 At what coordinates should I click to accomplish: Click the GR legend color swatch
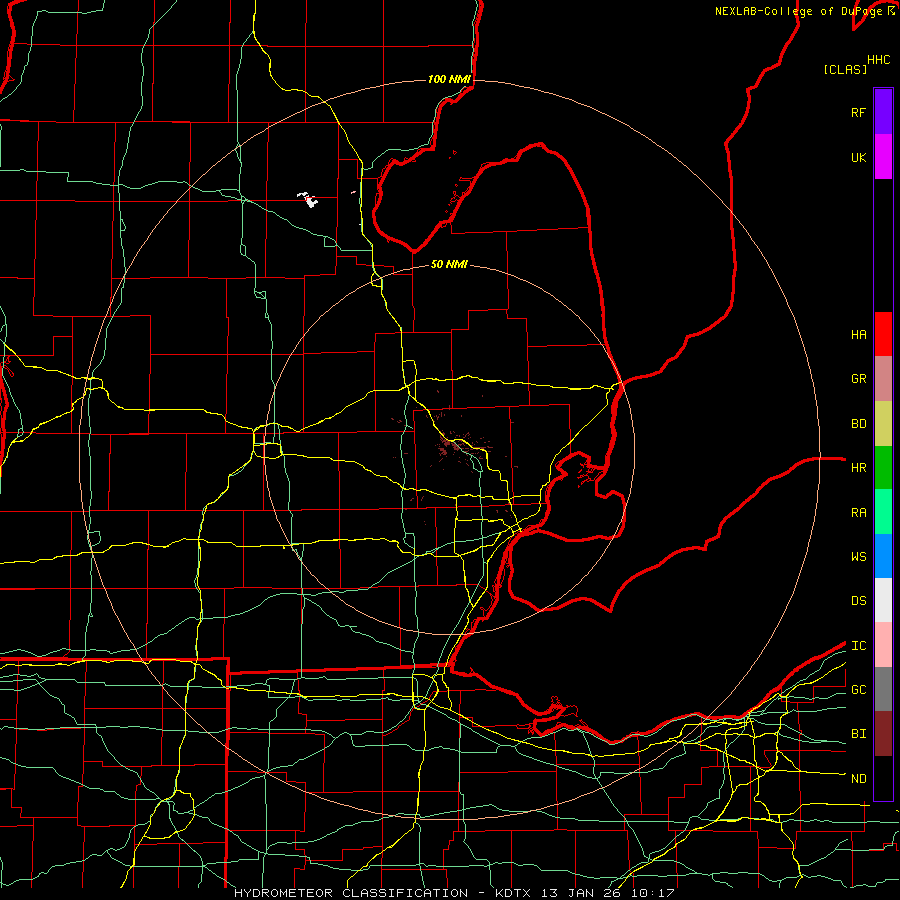coord(883,379)
